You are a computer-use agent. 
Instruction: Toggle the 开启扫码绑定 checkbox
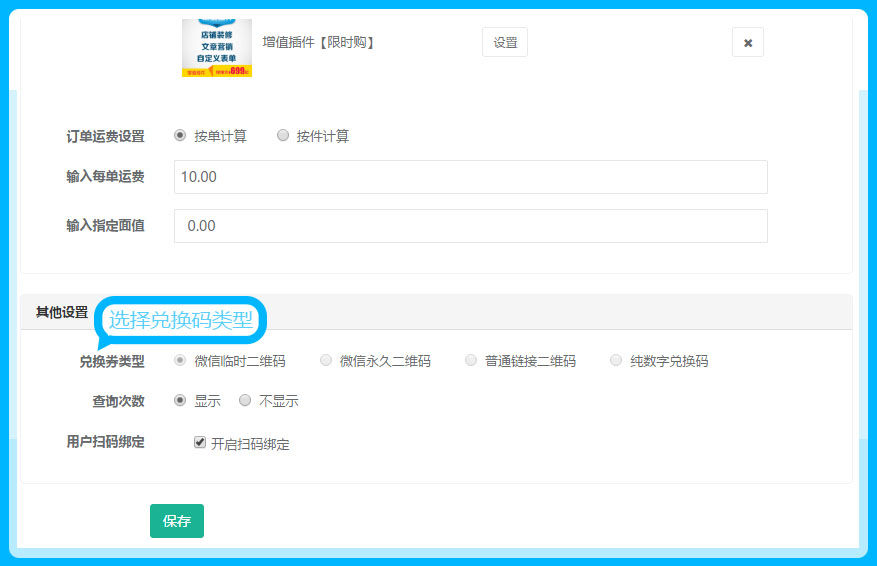coord(200,442)
